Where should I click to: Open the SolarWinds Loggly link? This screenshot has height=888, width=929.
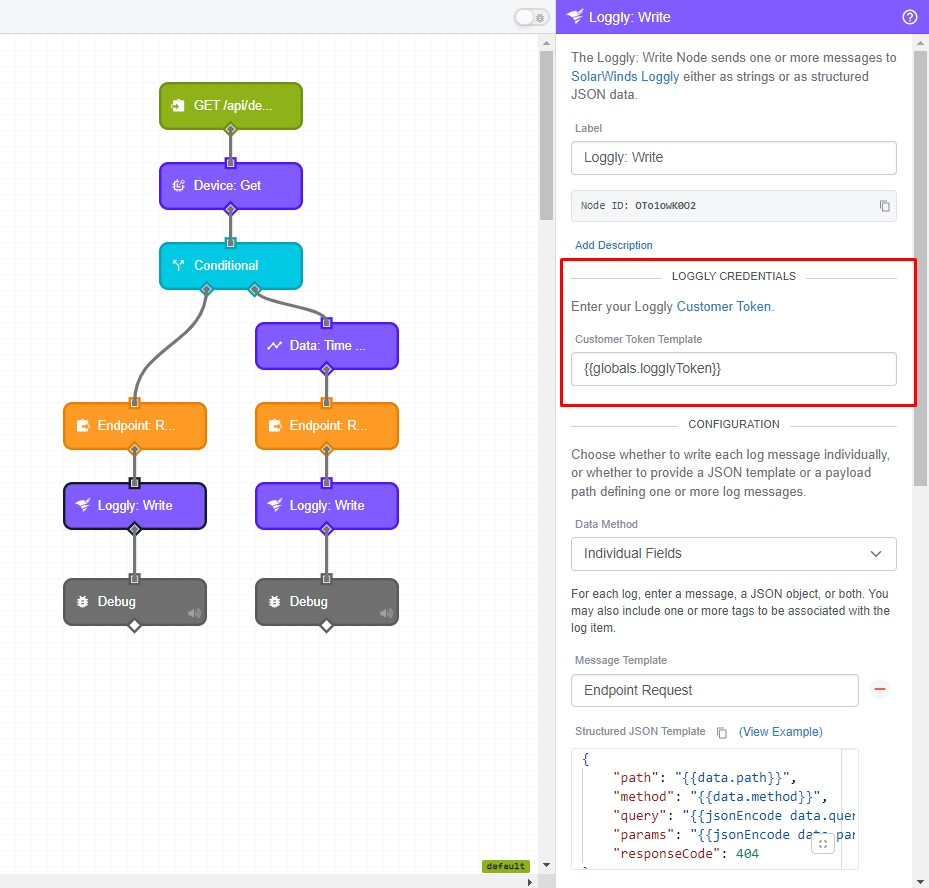[x=625, y=76]
